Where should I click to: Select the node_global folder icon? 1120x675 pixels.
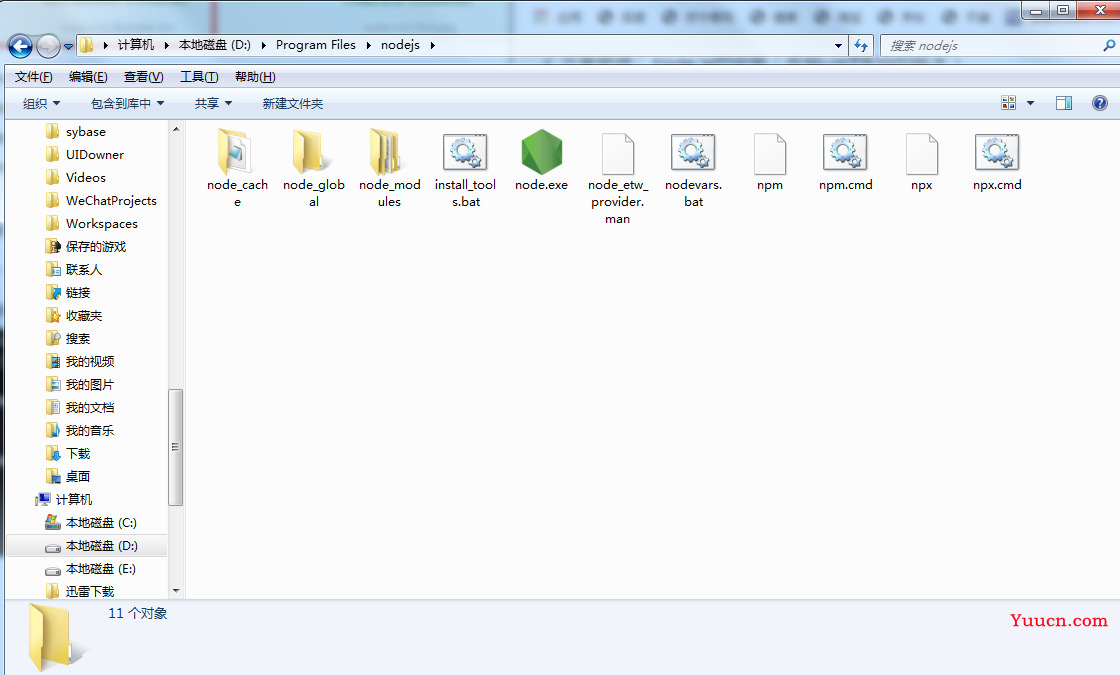pyautogui.click(x=312, y=151)
